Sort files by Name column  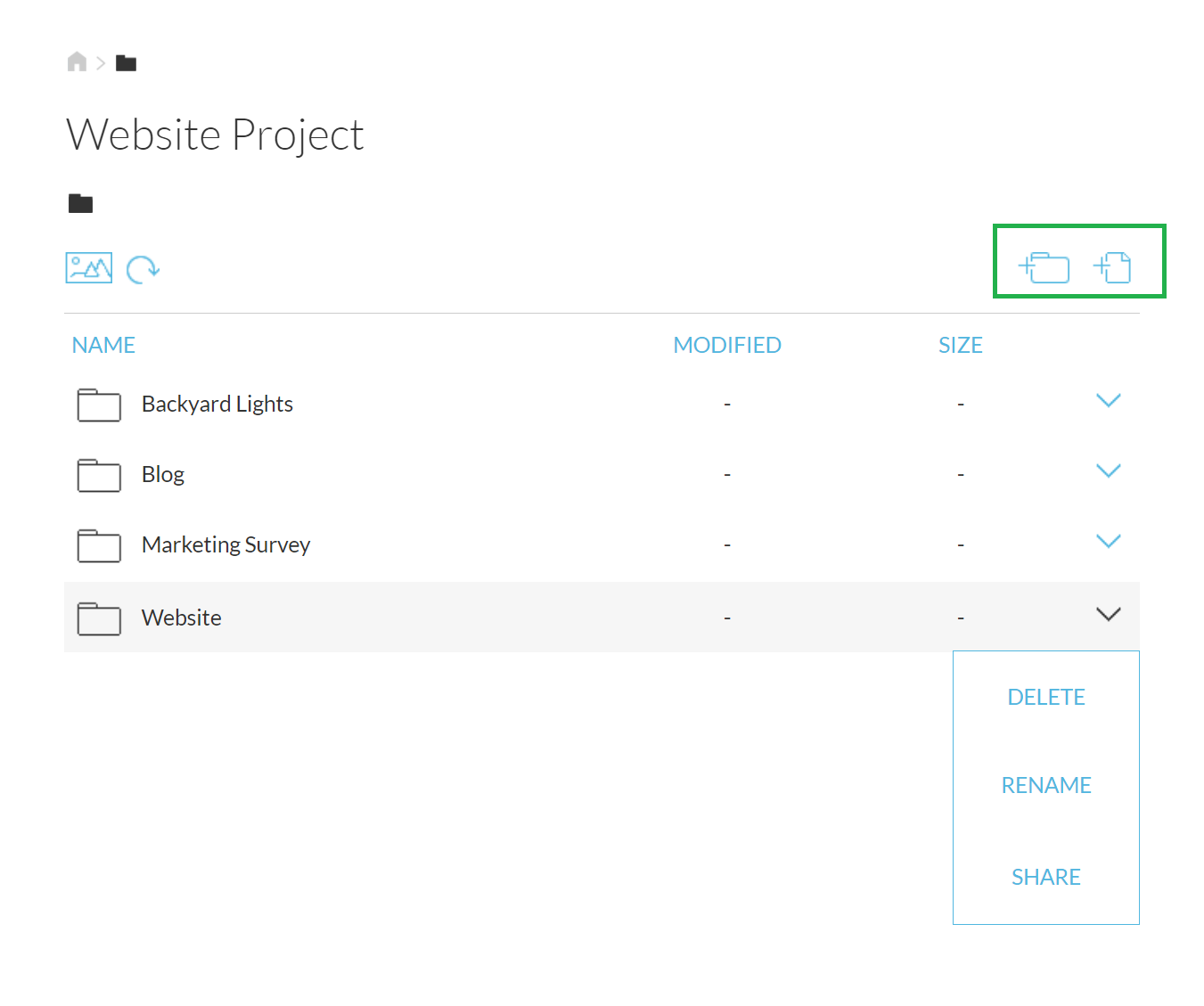pyautogui.click(x=103, y=345)
